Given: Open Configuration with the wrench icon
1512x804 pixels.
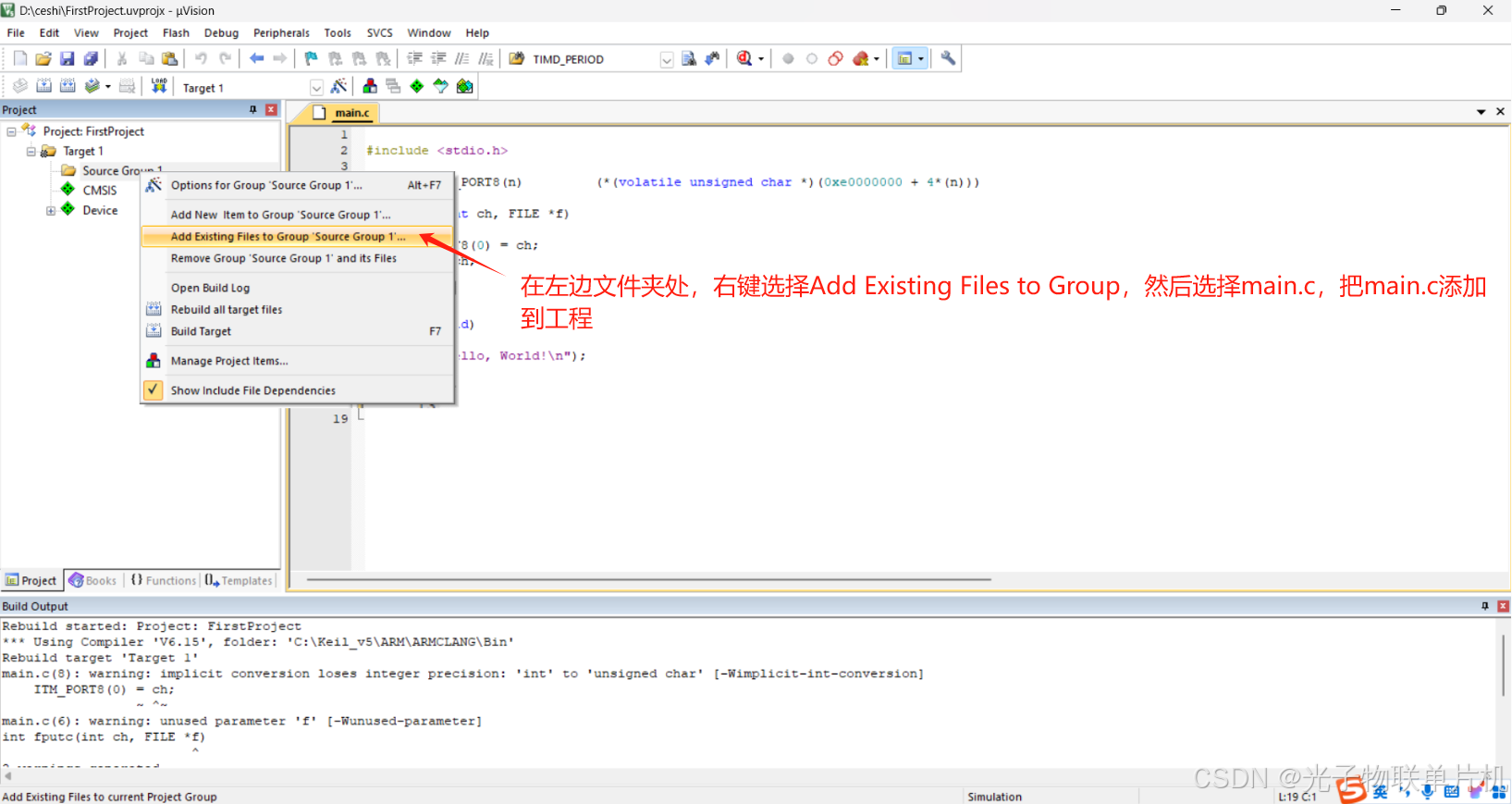Looking at the screenshot, I should coord(948,58).
